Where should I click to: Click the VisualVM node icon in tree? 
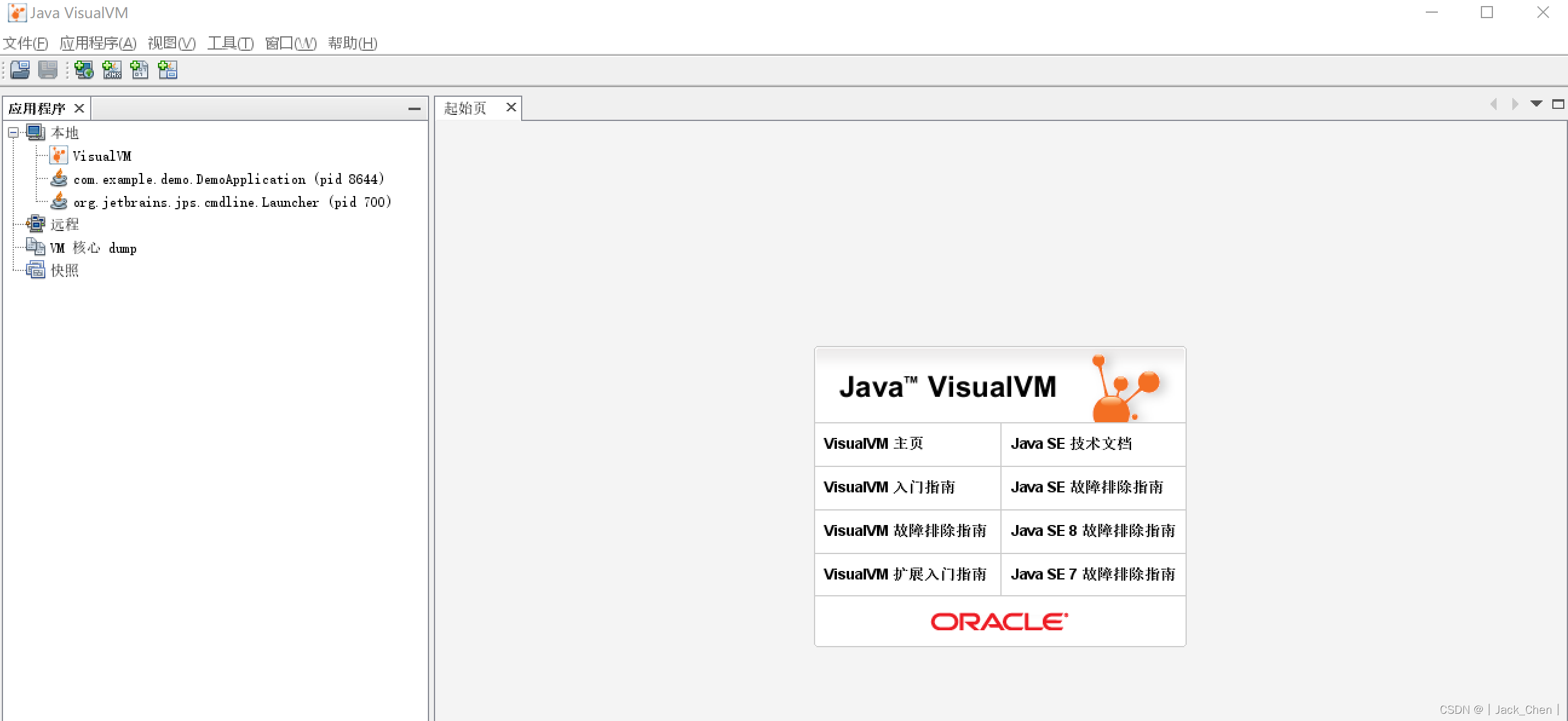coord(58,155)
